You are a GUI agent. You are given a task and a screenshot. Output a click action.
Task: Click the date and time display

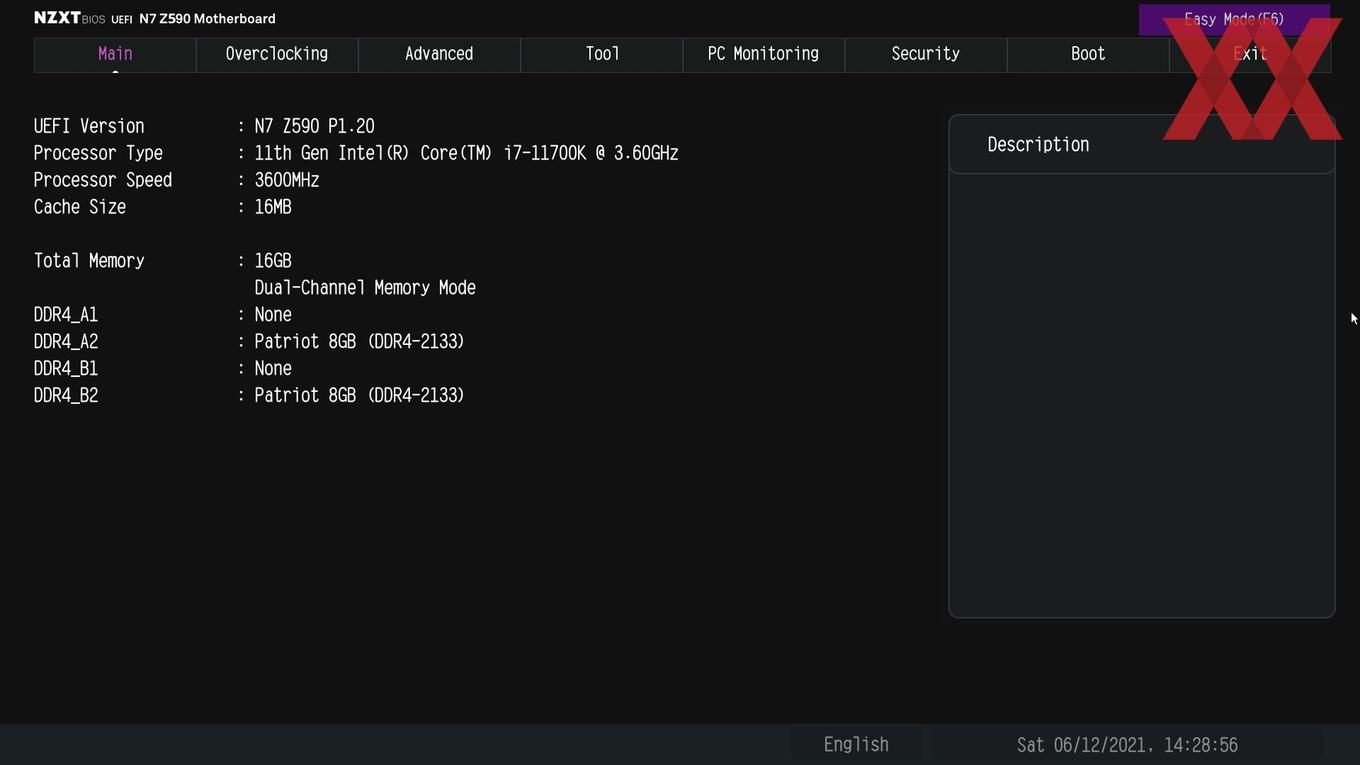coord(1127,745)
